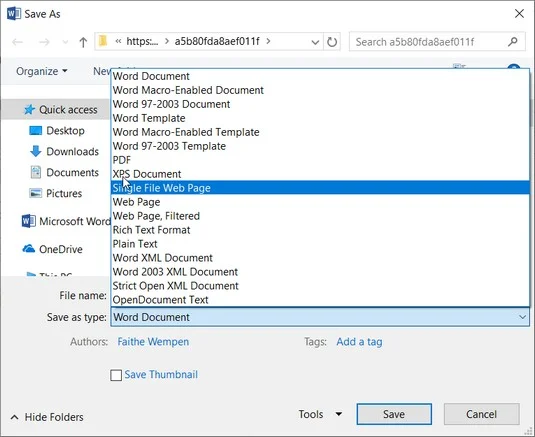The width and height of the screenshot is (535, 437).
Task: Open Quick access star icon
Action: pos(29,110)
